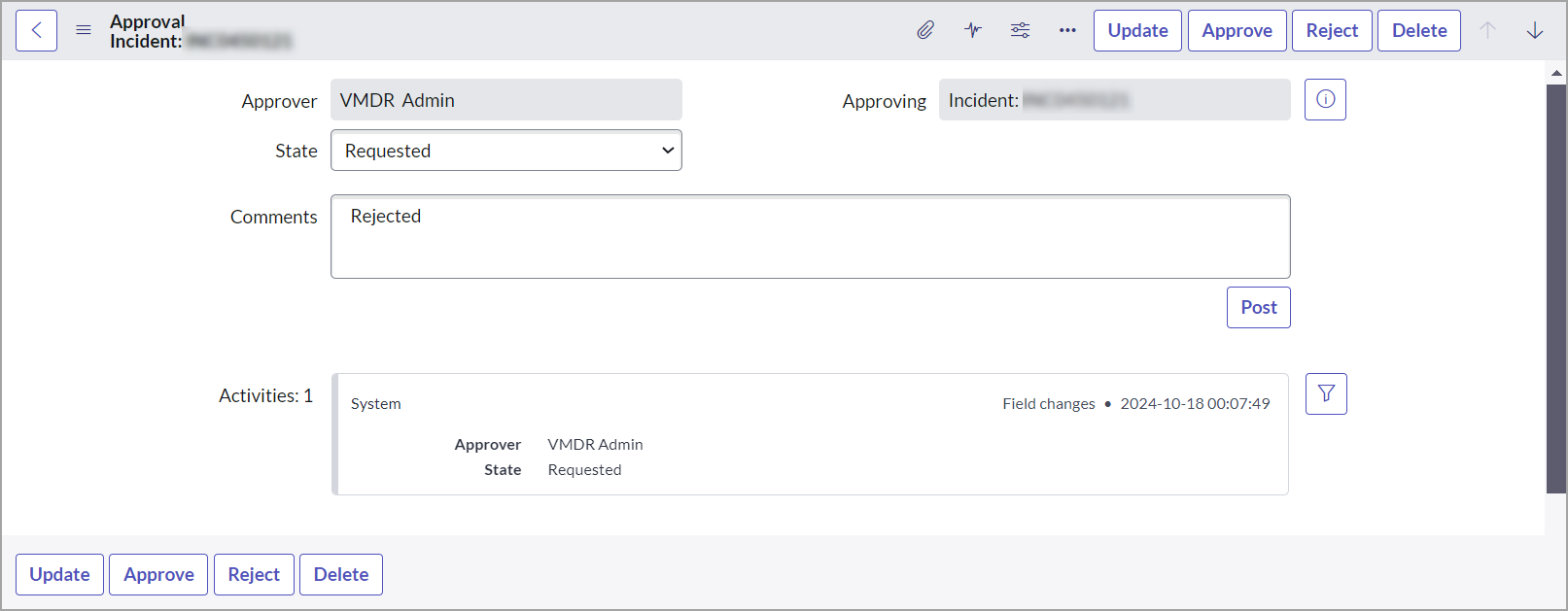Toggle the activity stream icon

click(973, 30)
